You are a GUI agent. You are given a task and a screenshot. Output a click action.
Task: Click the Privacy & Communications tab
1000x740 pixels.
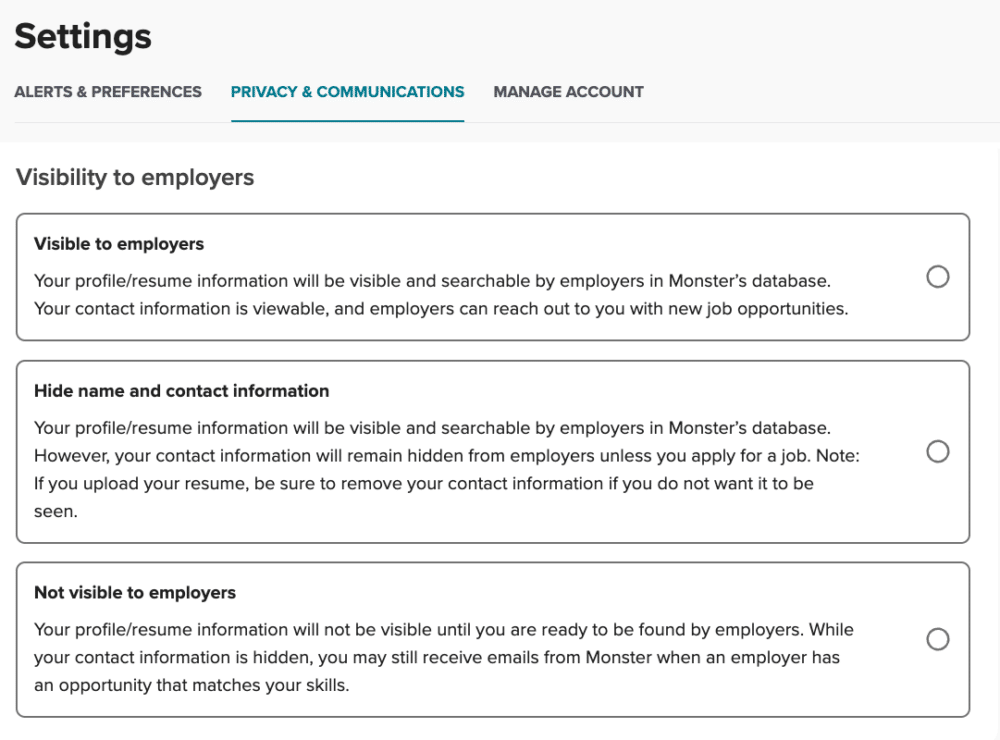pos(348,91)
